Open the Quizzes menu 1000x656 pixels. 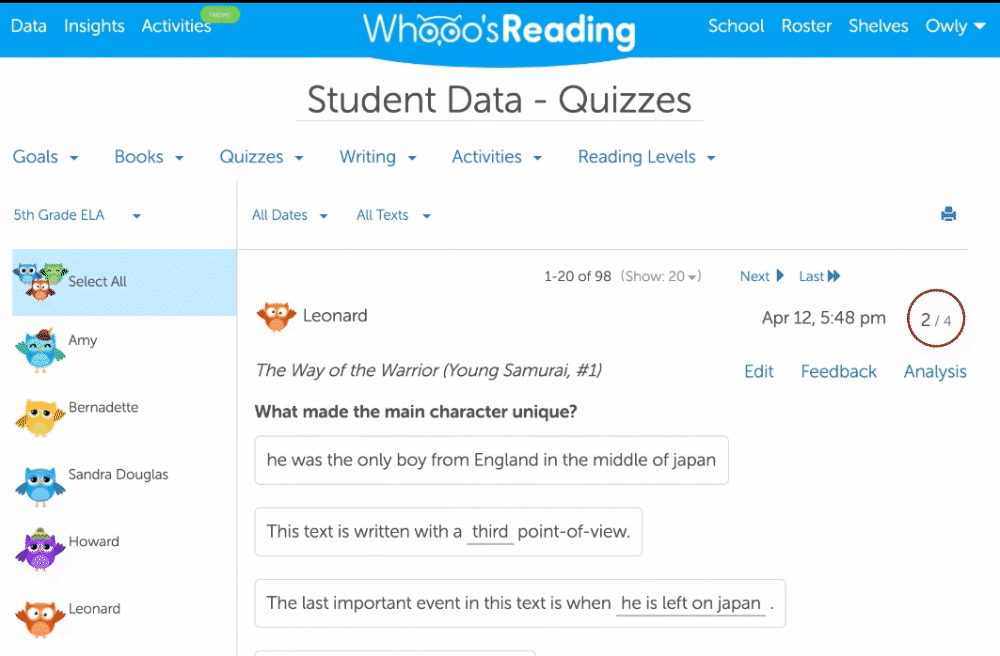pos(261,157)
